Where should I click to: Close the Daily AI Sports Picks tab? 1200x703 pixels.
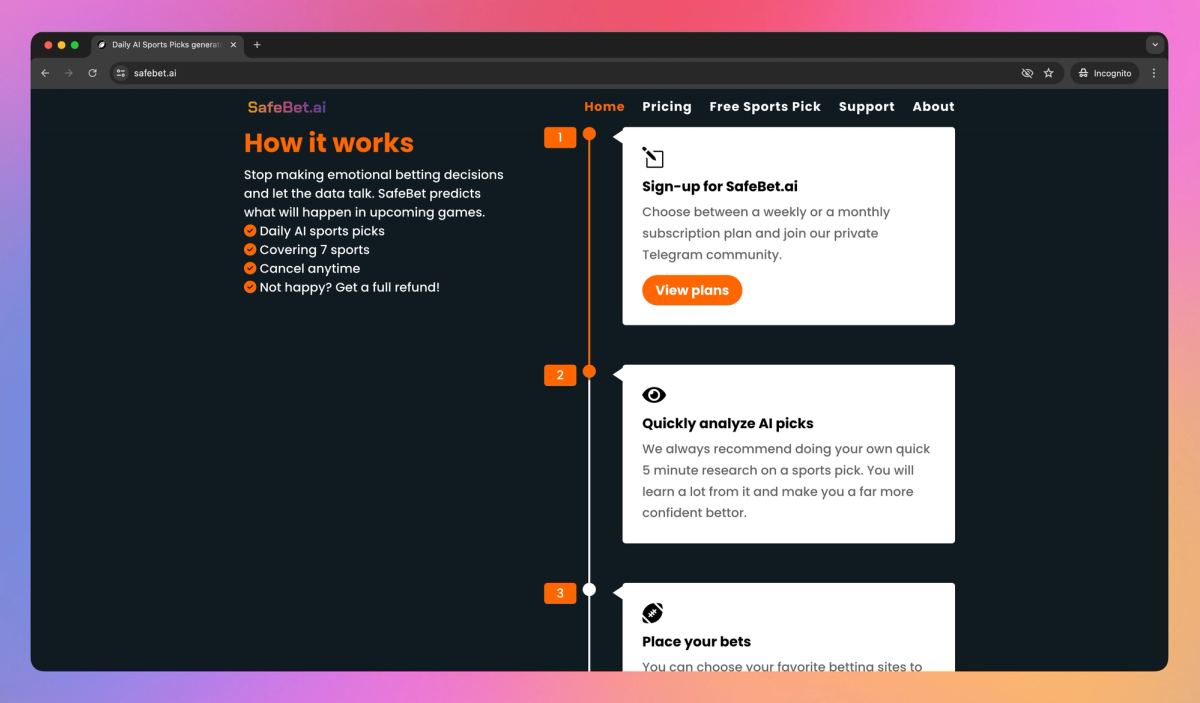(x=233, y=45)
